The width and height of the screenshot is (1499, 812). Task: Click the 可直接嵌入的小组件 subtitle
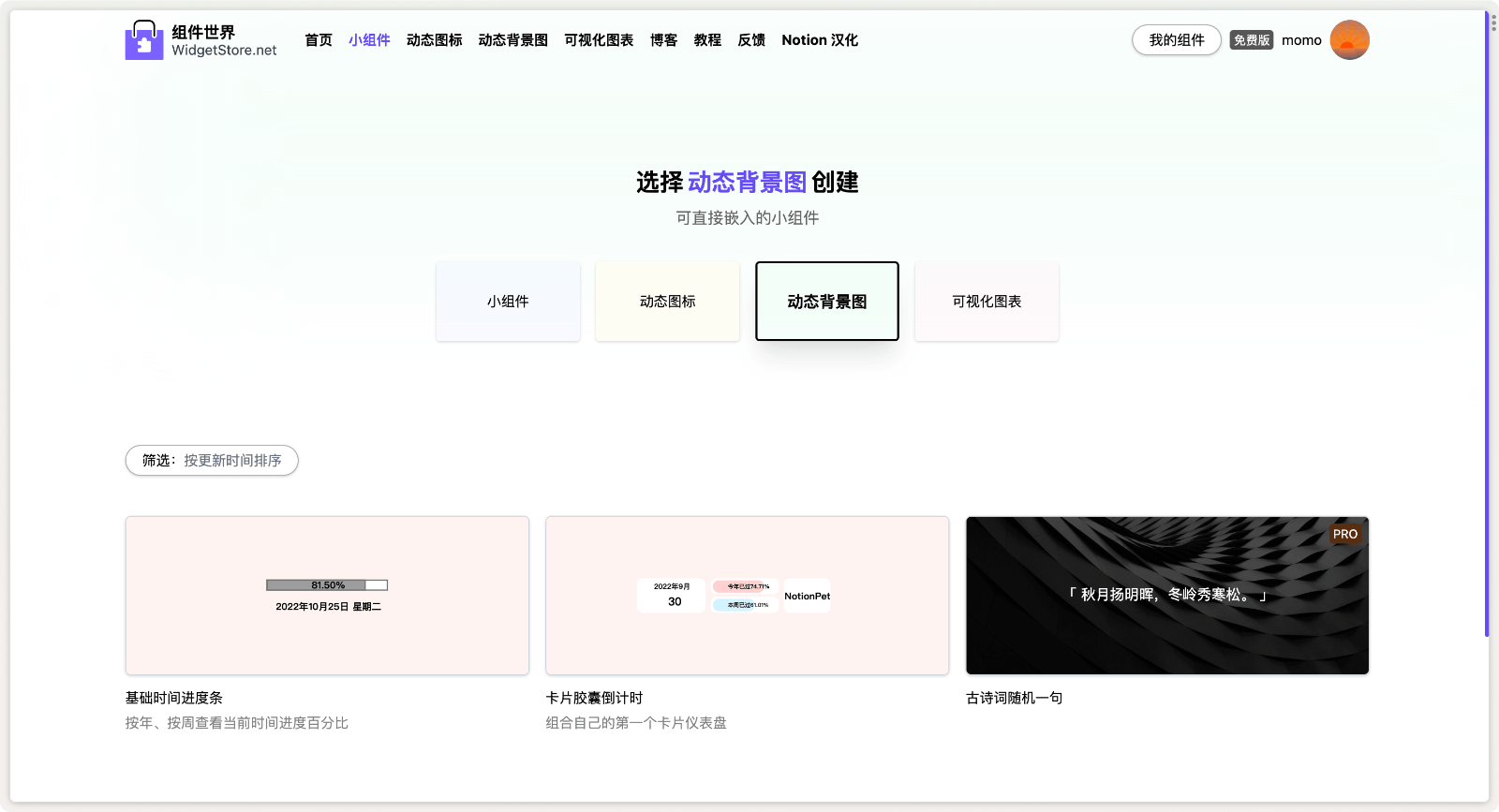pos(748,218)
